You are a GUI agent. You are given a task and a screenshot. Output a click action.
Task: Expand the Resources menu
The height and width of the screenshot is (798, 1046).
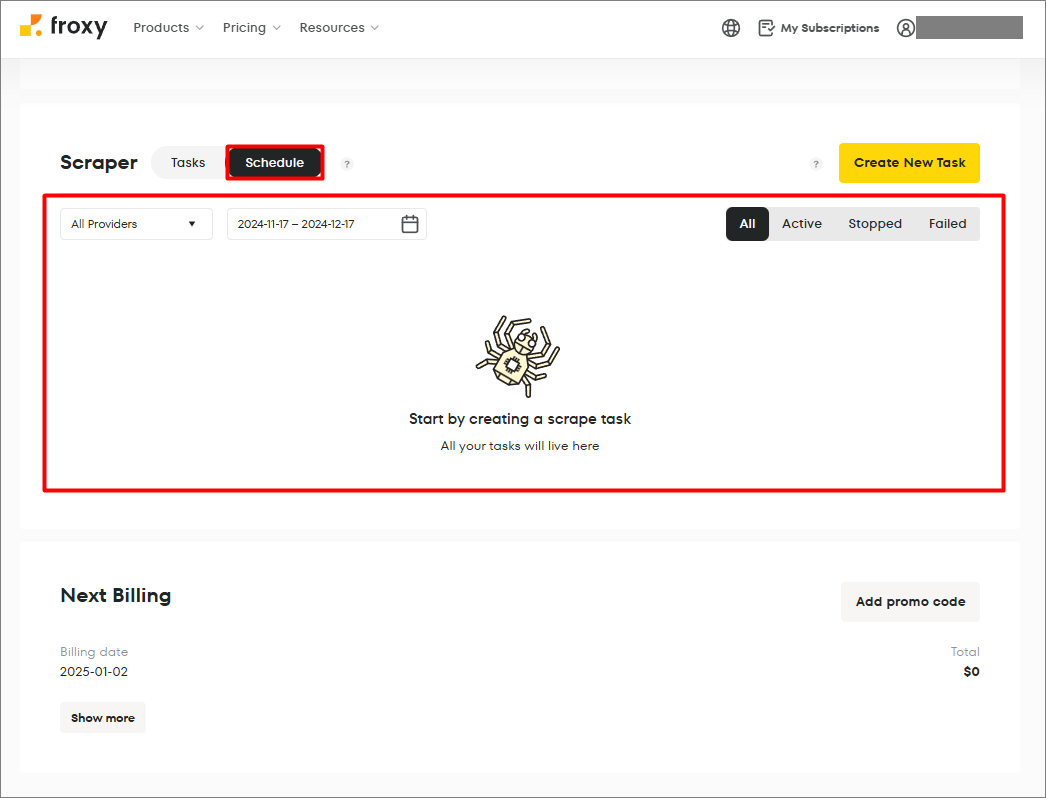coord(339,28)
